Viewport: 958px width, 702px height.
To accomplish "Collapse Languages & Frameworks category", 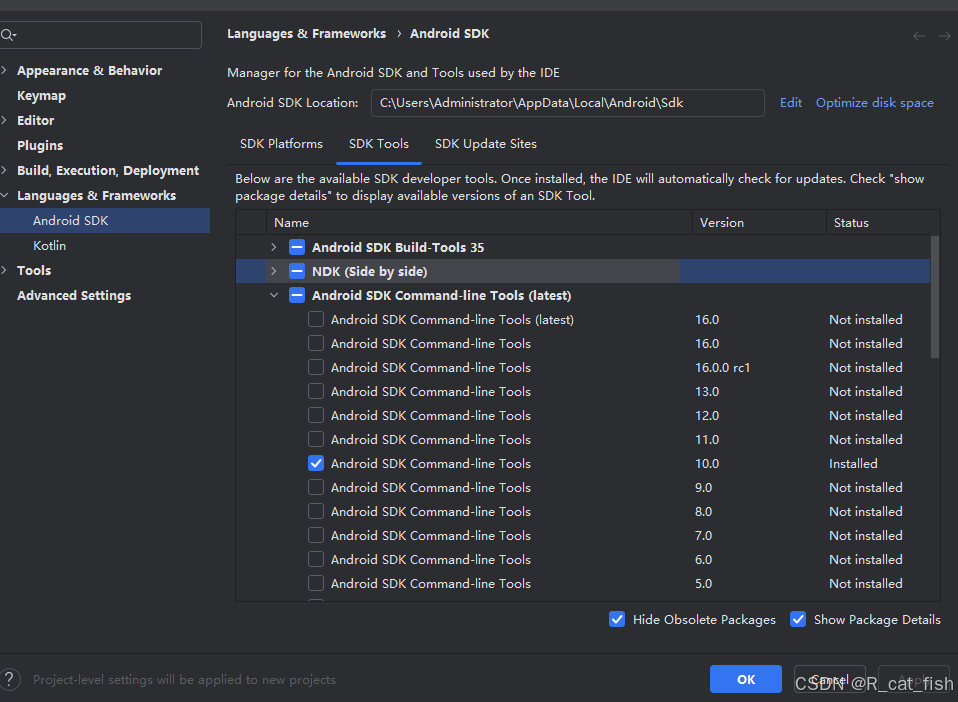I will pos(4,196).
